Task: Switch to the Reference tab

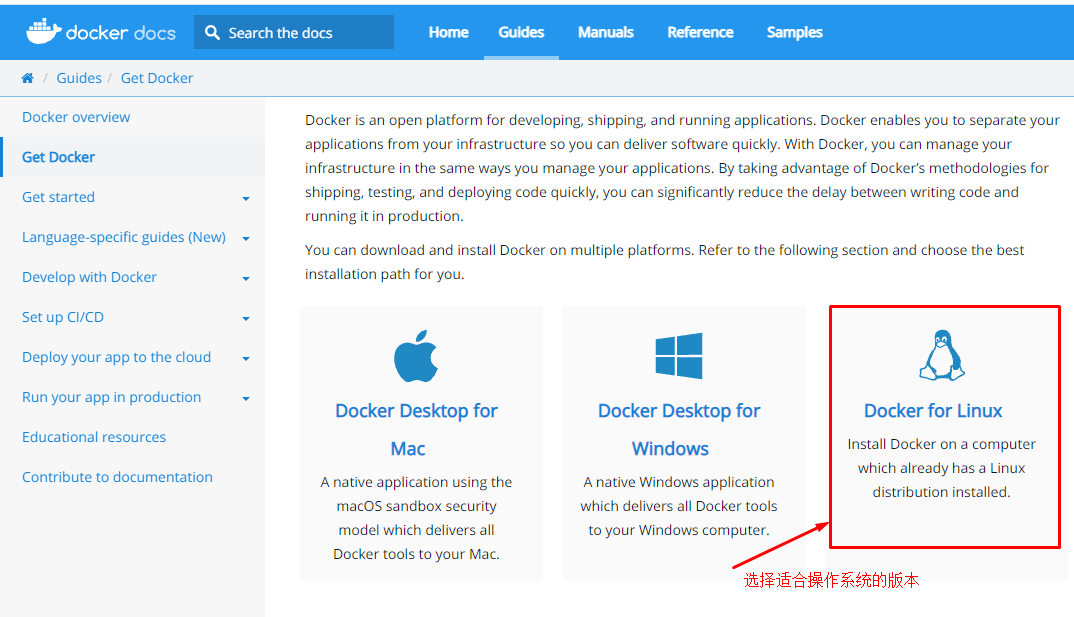Action: 700,32
